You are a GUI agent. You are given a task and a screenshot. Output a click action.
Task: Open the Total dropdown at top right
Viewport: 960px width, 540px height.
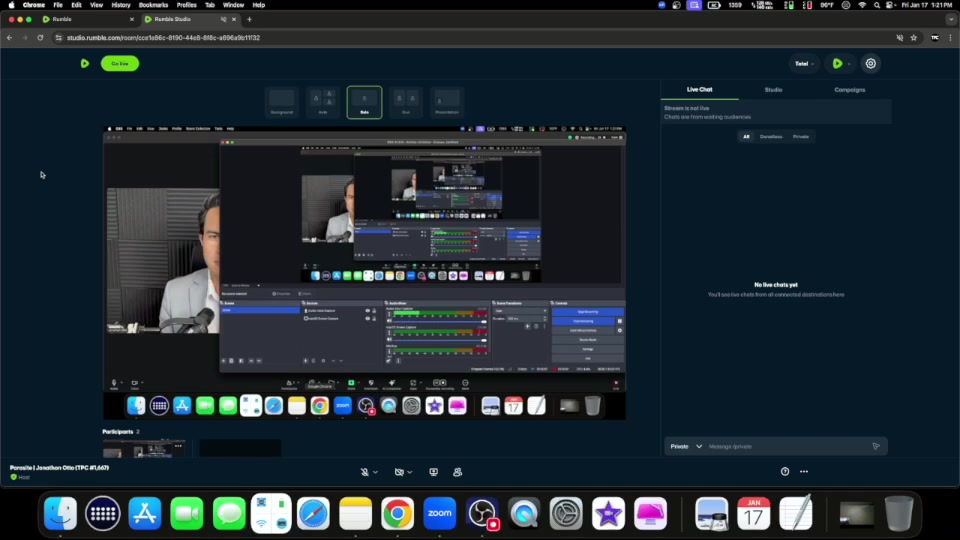click(804, 63)
